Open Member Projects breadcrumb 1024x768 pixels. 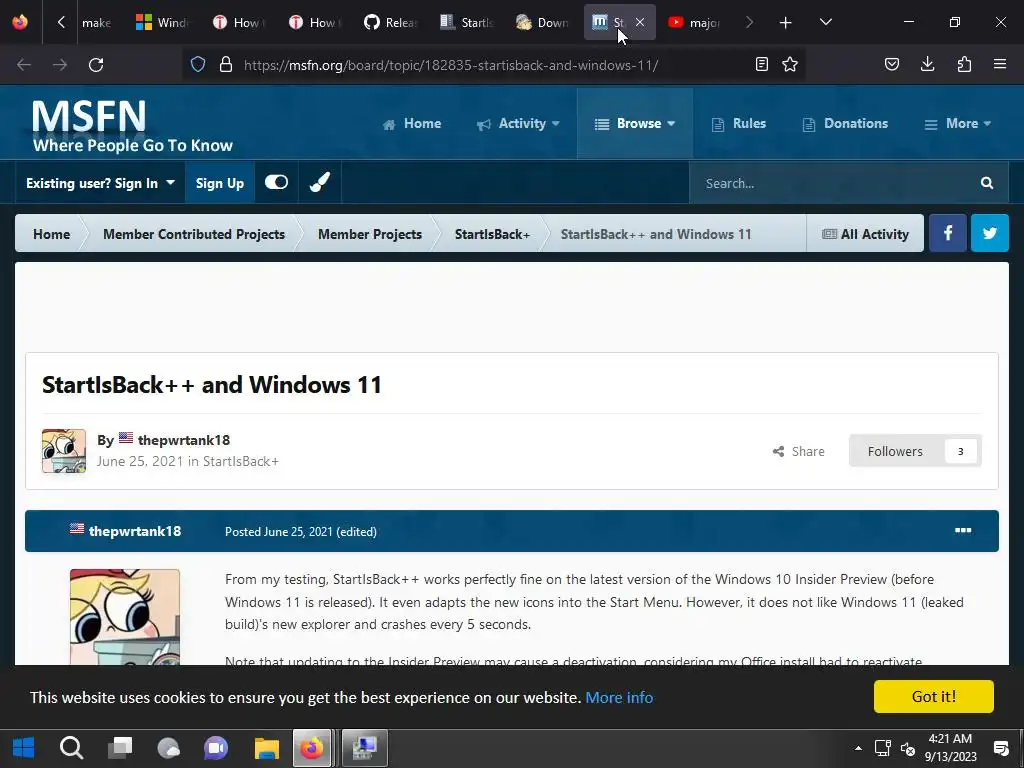(370, 234)
